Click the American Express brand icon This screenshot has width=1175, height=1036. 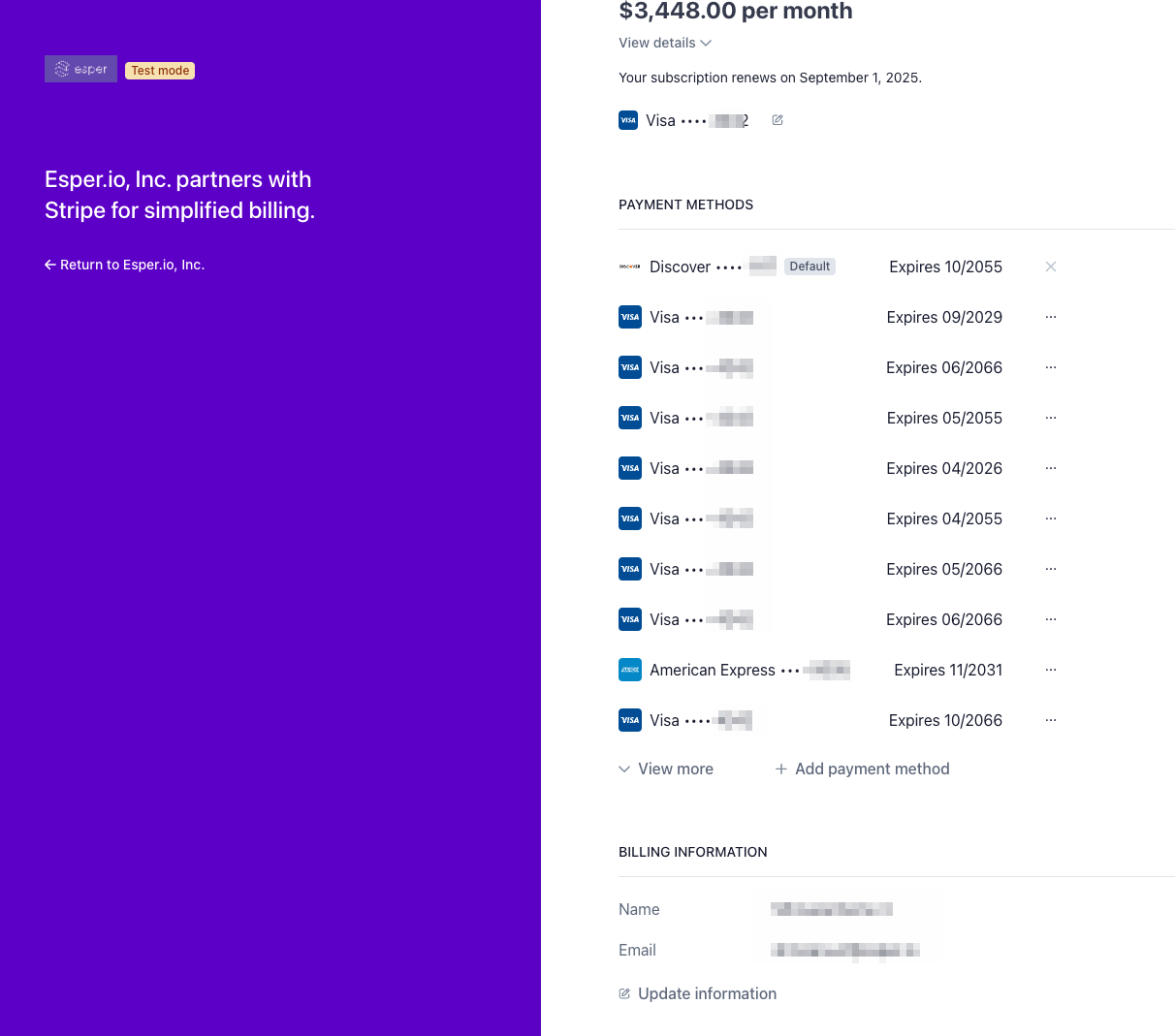(x=629, y=670)
